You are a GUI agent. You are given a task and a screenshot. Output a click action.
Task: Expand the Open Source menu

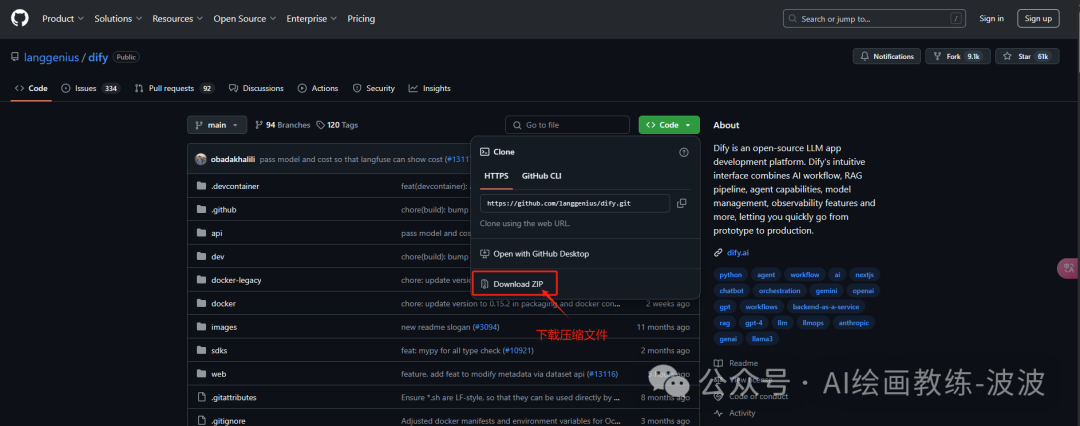pyautogui.click(x=245, y=19)
